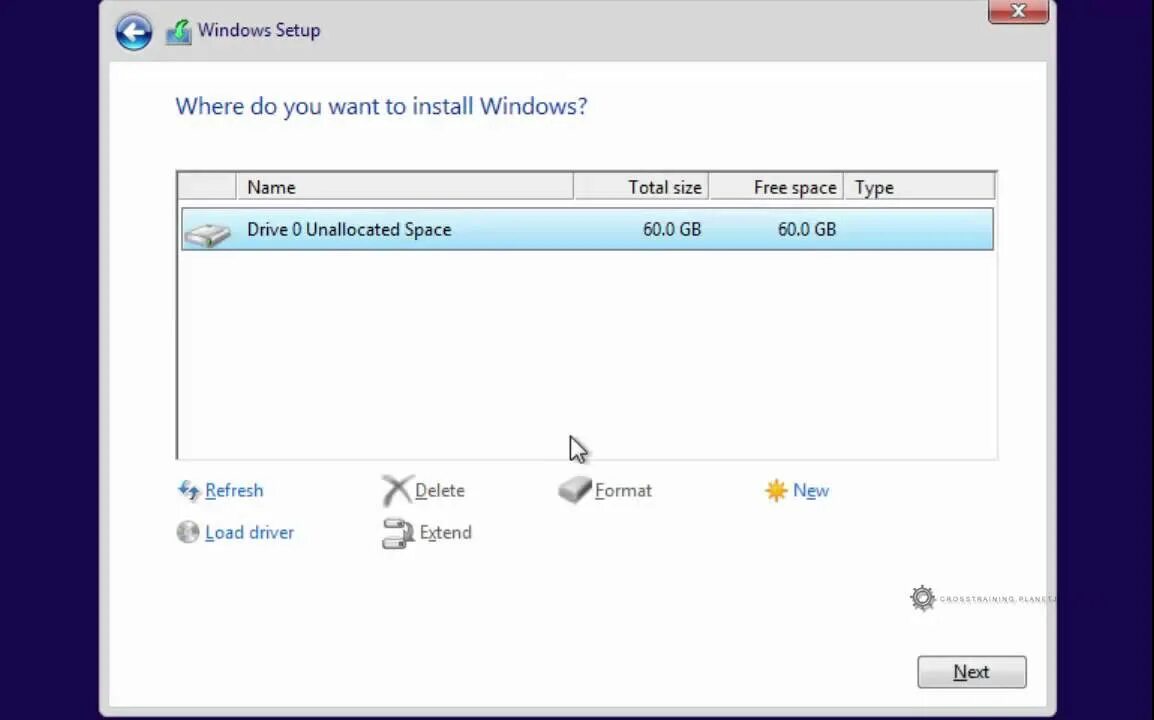Screen dimensions: 1154x720
Task: Click the Load driver disc icon
Action: [188, 532]
